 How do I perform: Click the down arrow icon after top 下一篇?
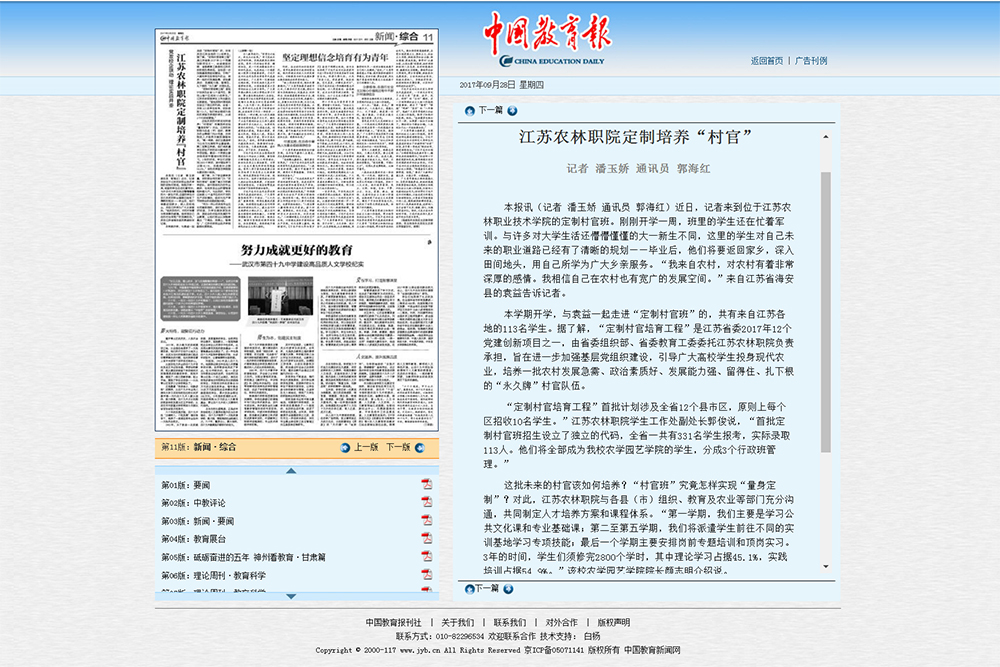pyautogui.click(x=512, y=111)
